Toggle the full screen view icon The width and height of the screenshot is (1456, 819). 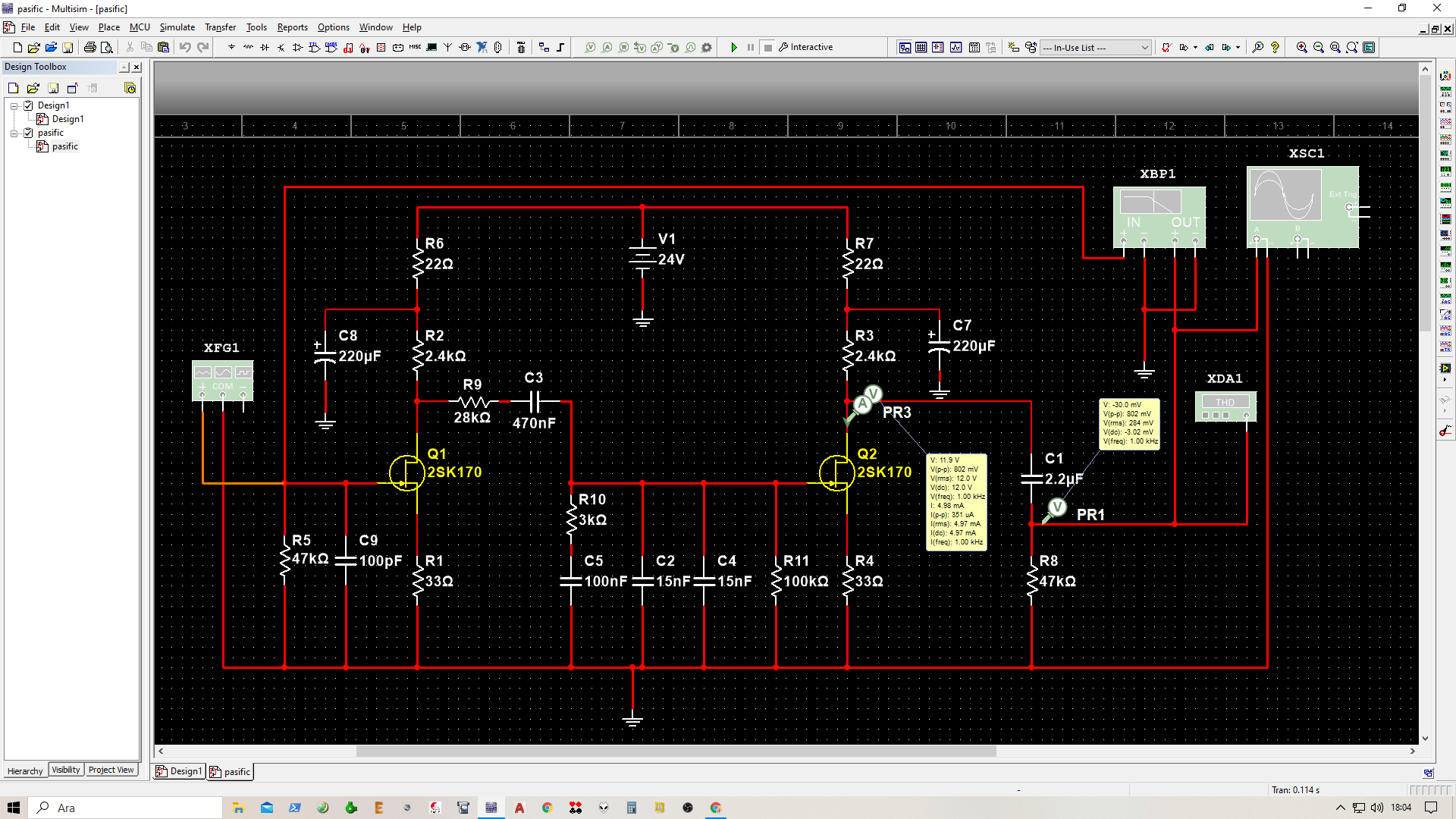(x=1369, y=47)
